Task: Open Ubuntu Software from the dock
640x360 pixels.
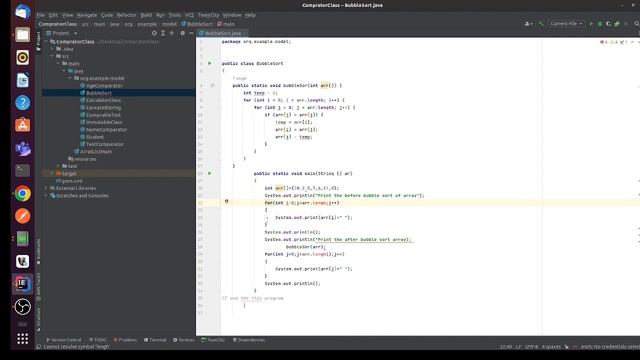Action: 22,125
